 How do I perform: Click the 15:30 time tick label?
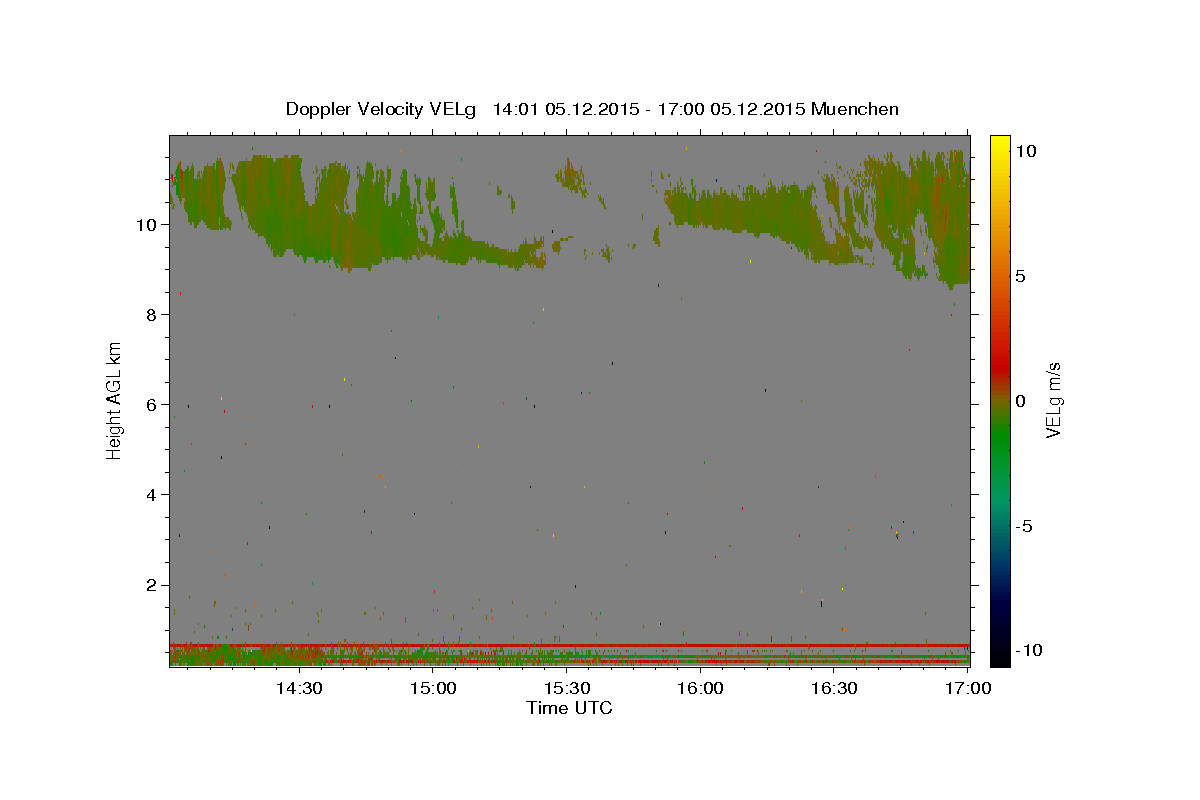click(567, 688)
